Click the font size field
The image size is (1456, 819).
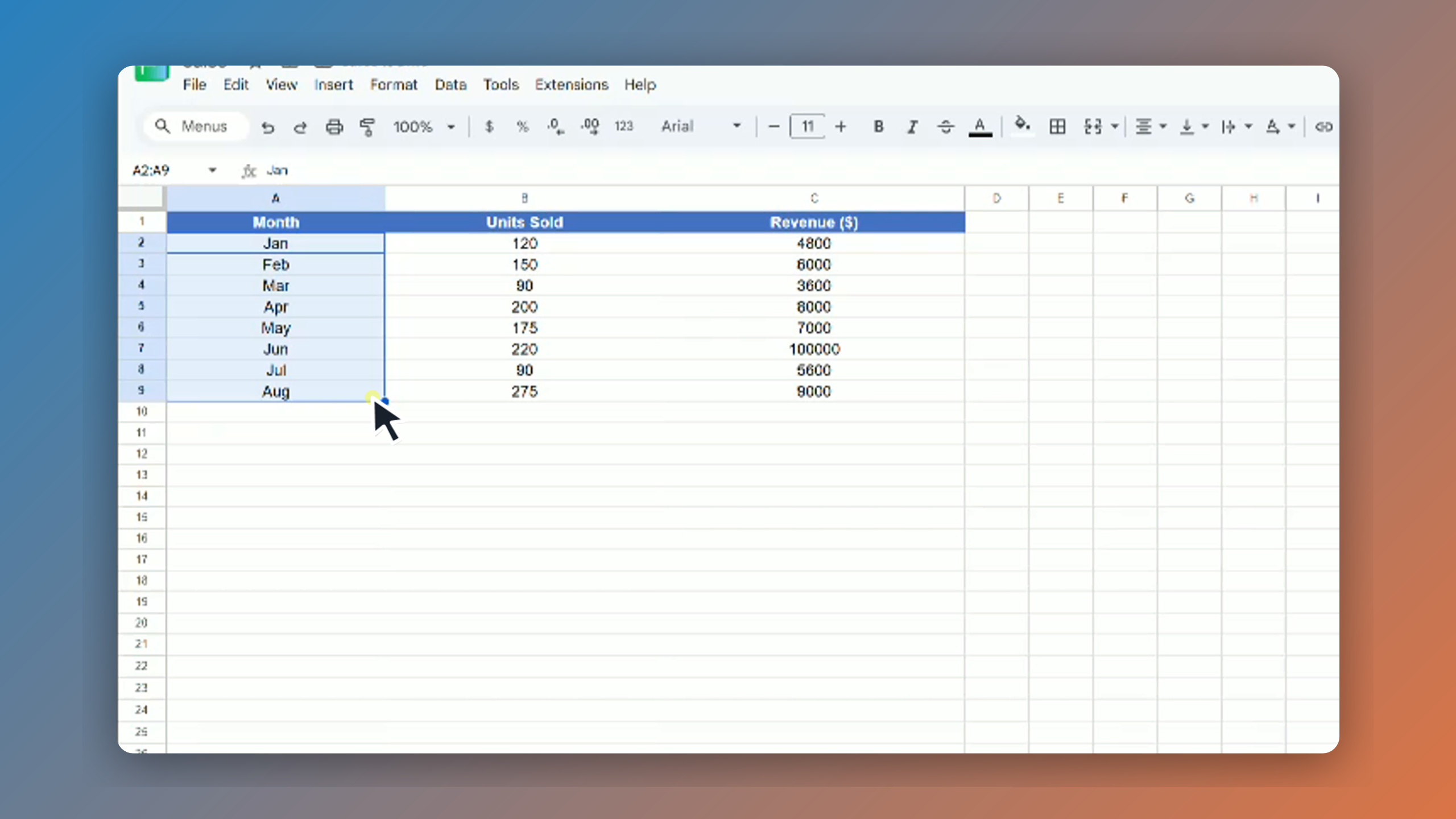click(807, 126)
